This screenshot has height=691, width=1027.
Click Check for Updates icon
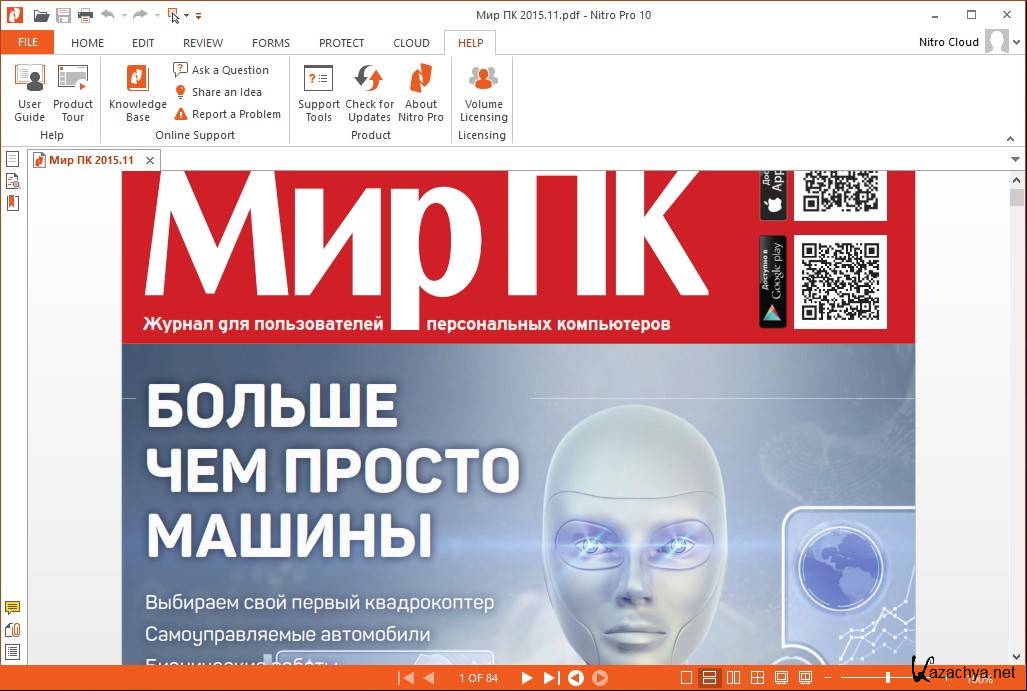coord(369,93)
